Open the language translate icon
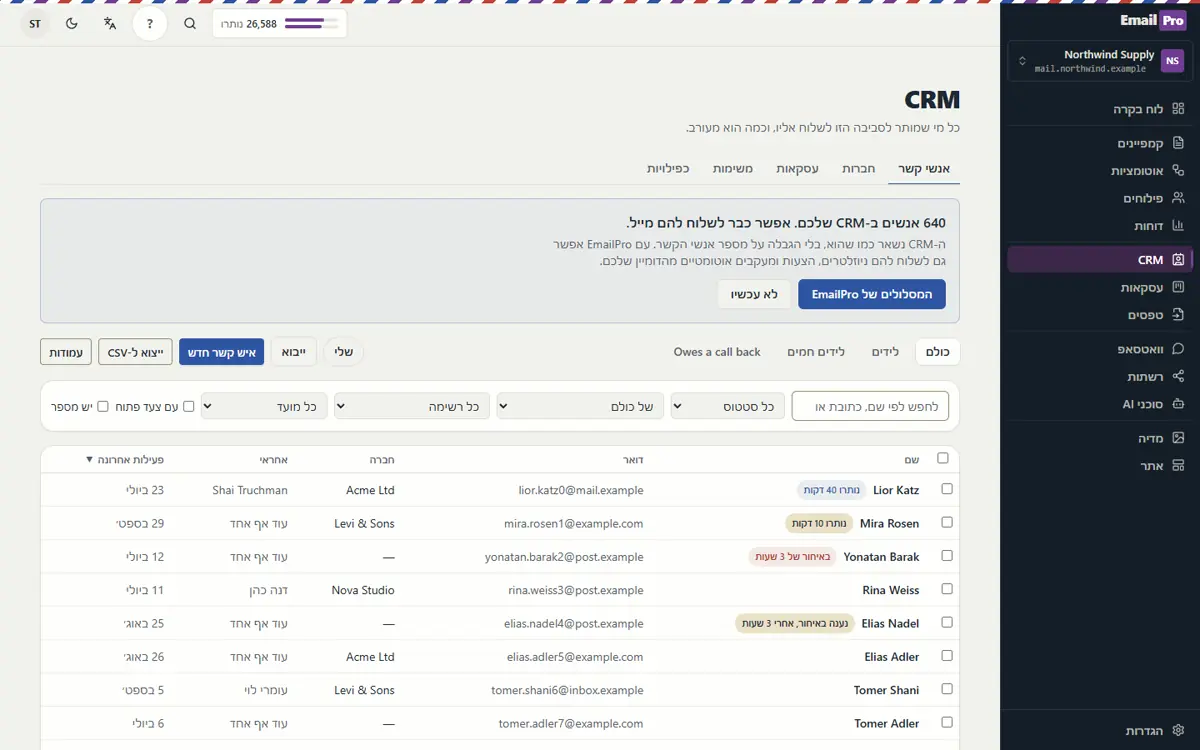 [110, 24]
